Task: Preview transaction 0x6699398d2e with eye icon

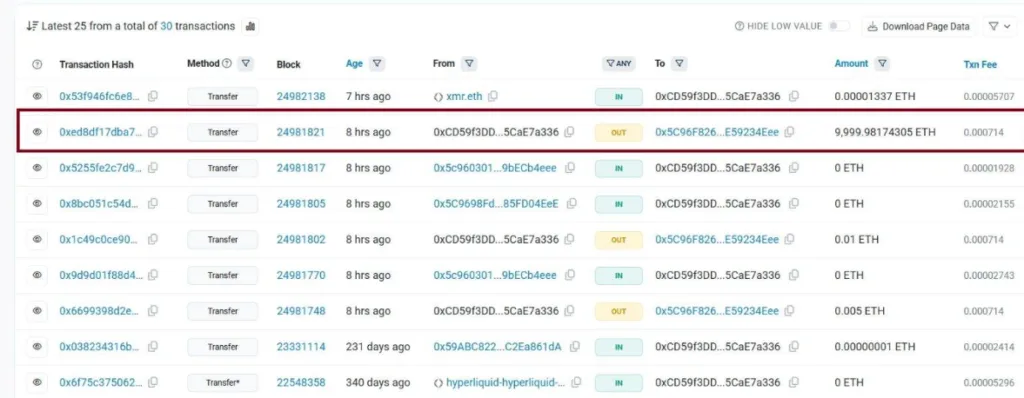Action: tap(37, 311)
